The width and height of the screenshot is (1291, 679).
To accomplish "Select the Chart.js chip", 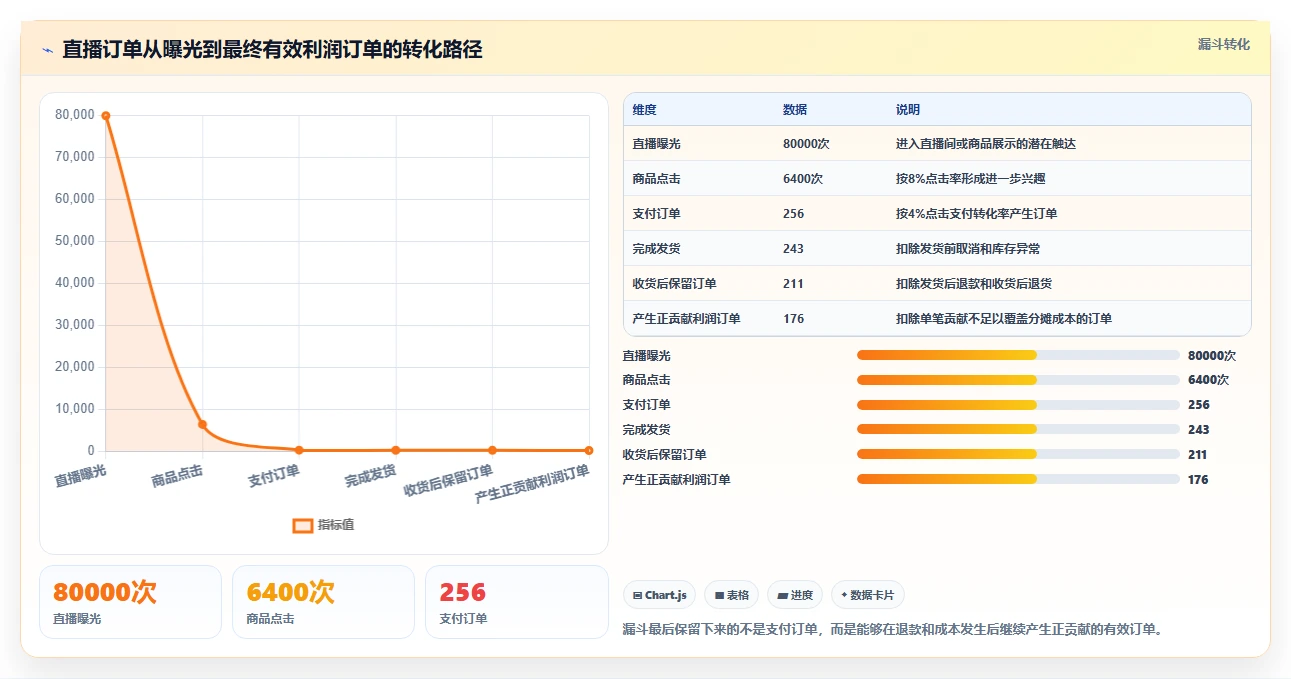I will pyautogui.click(x=660, y=595).
